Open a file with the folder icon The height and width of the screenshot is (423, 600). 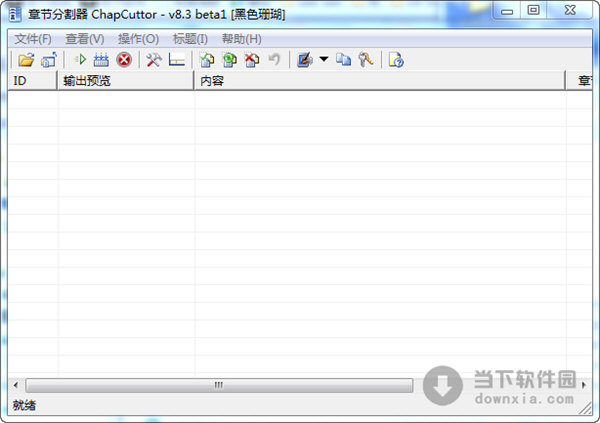pos(26,60)
